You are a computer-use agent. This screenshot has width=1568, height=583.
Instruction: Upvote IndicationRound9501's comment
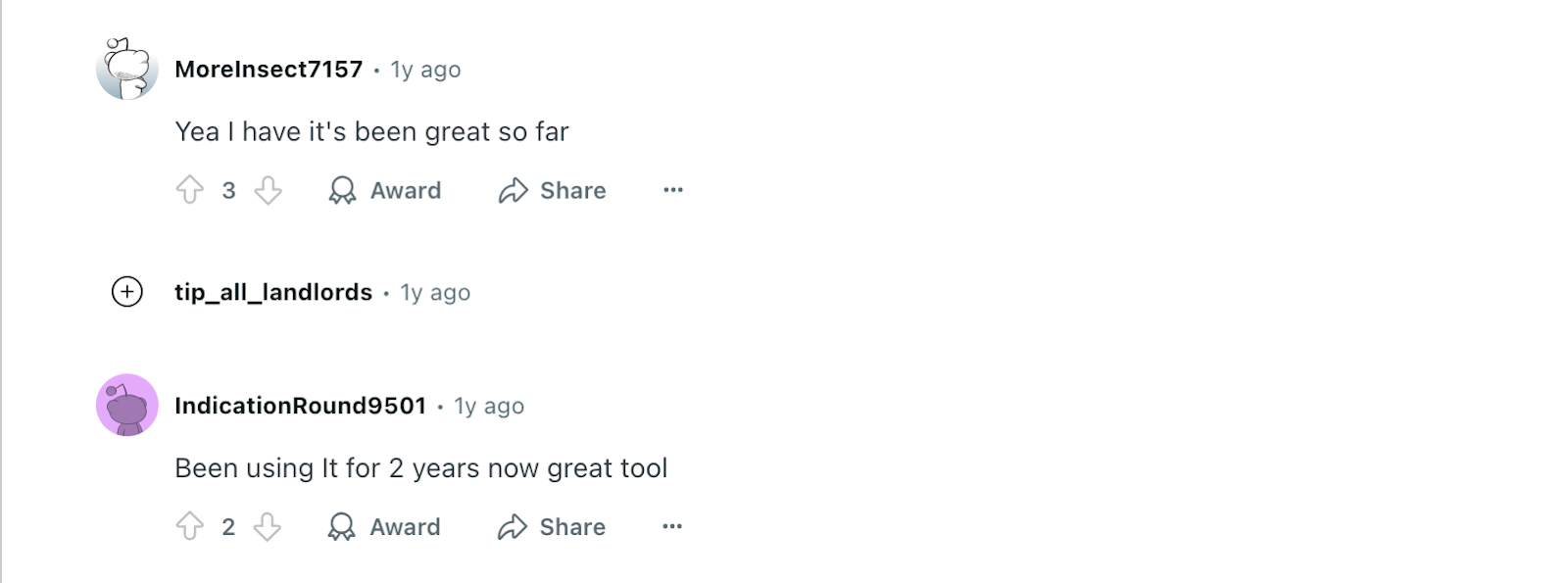click(190, 526)
